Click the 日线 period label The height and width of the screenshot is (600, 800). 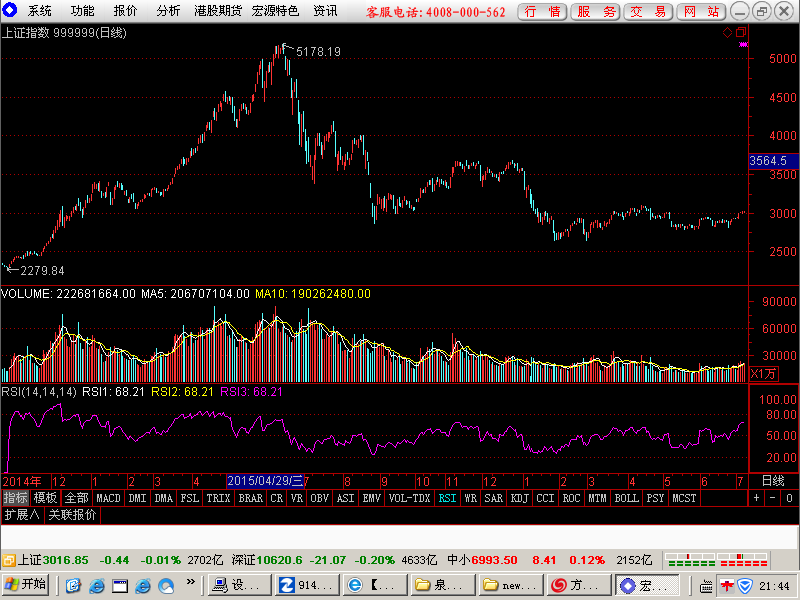(x=772, y=481)
